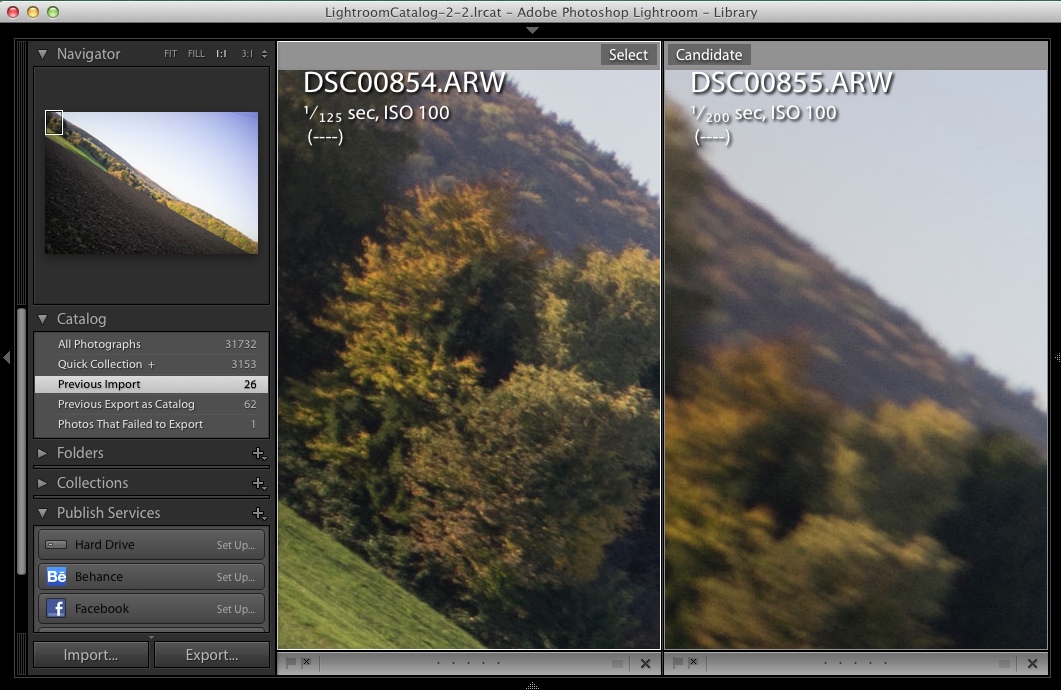Viewport: 1061px width, 690px height.
Task: Flag the Select photo as pick
Action: (x=291, y=662)
